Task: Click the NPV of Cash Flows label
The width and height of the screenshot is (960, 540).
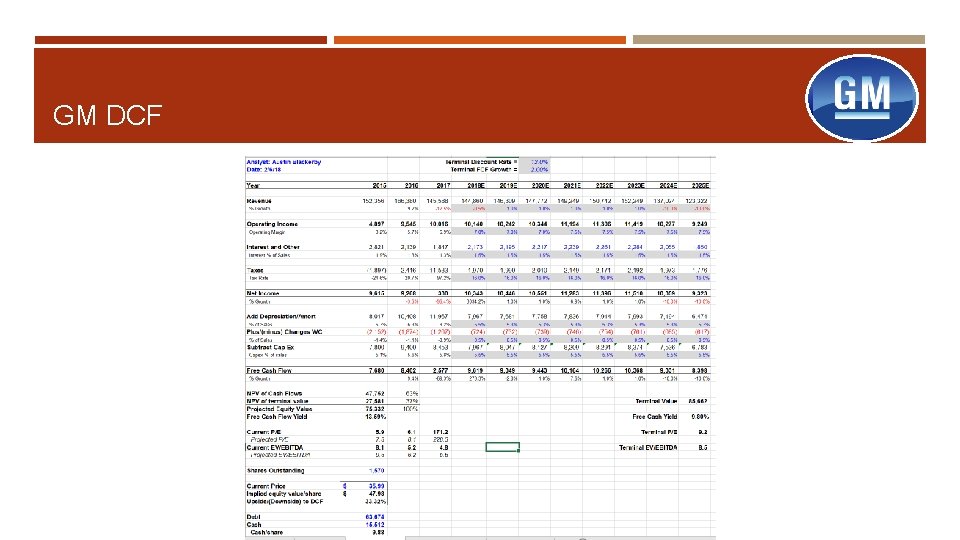Action: 274,394
